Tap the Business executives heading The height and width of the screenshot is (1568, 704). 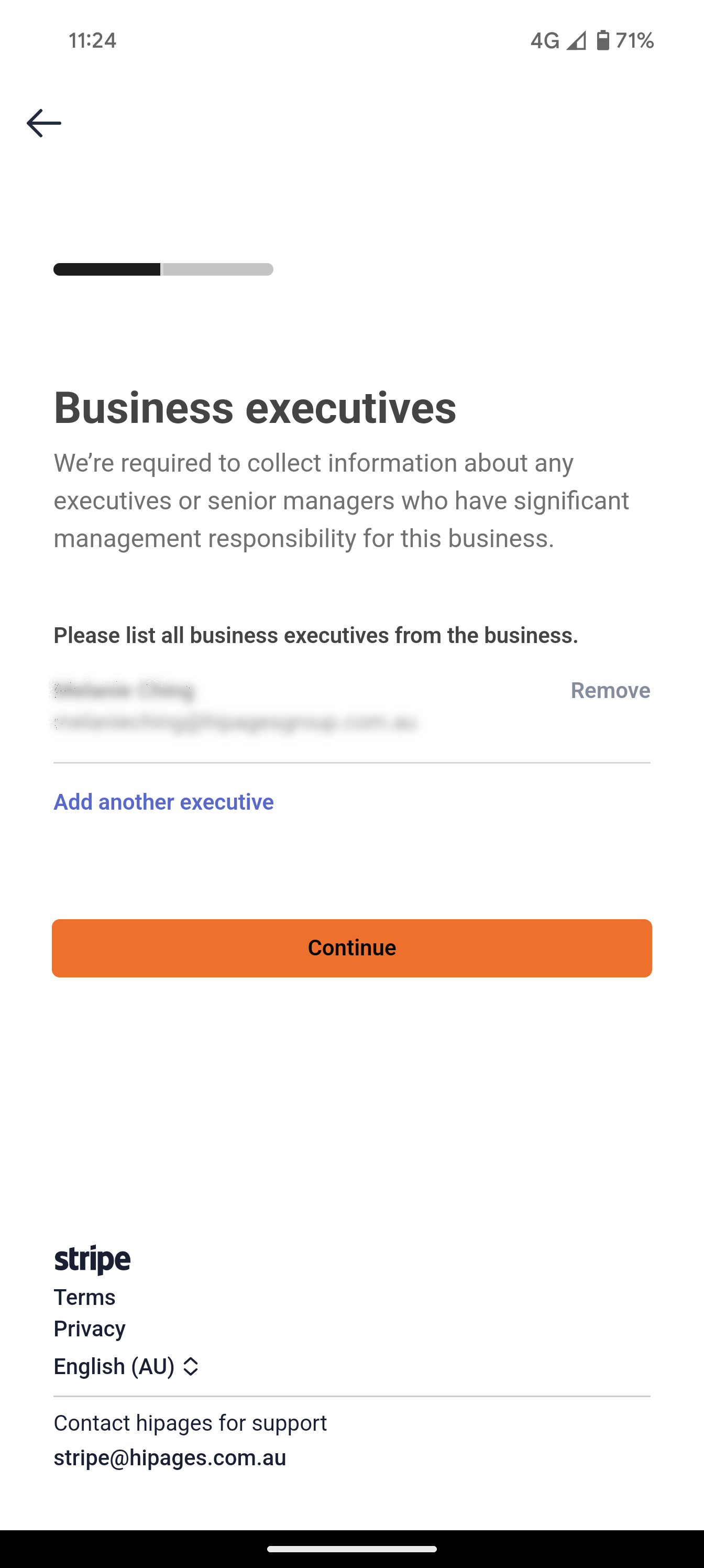(x=255, y=407)
